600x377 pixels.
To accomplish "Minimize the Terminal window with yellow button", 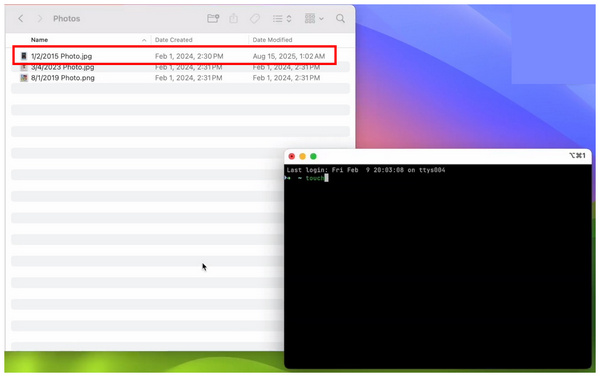I will pyautogui.click(x=302, y=156).
